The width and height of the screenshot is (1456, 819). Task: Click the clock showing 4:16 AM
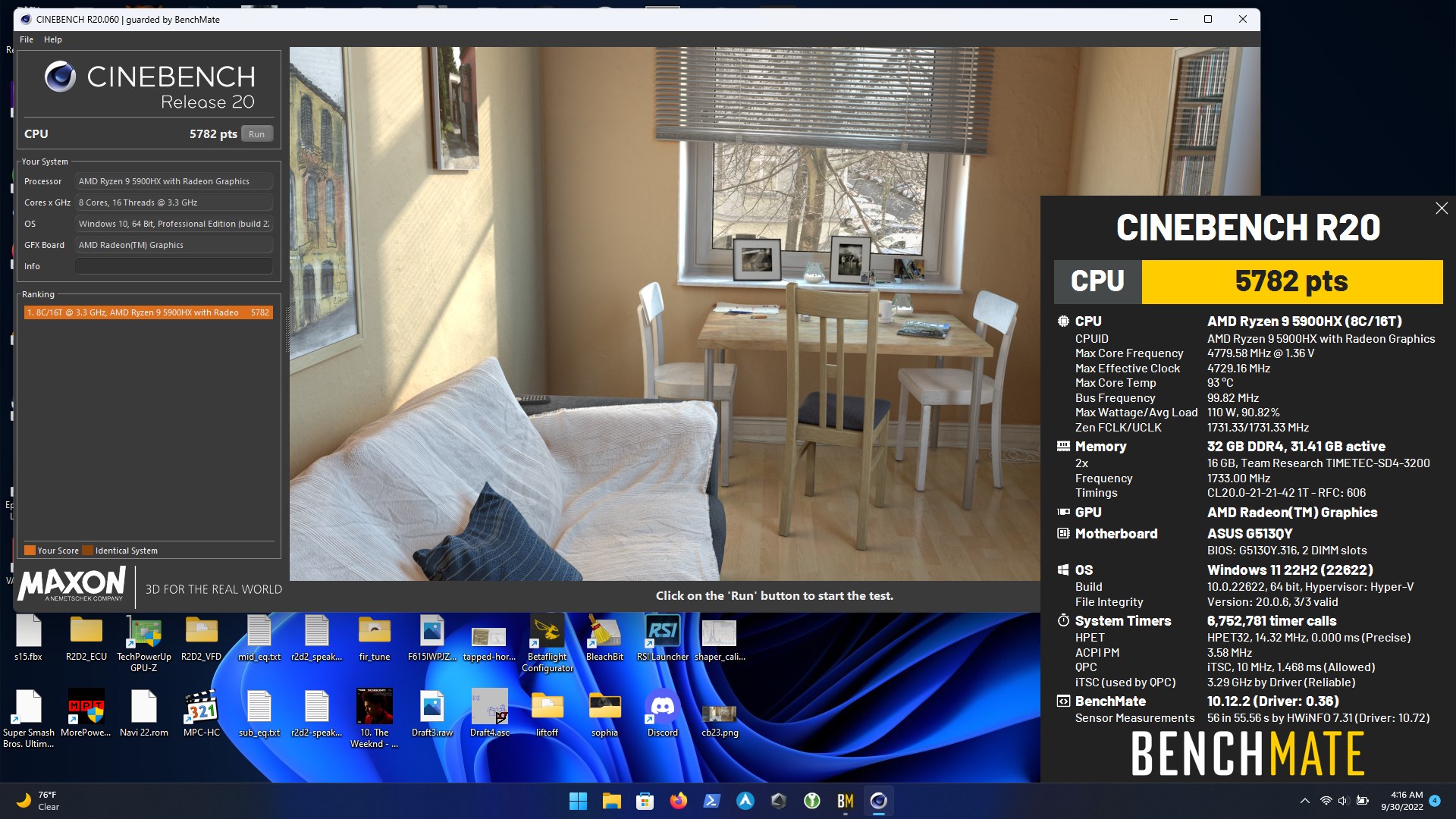[x=1402, y=801]
